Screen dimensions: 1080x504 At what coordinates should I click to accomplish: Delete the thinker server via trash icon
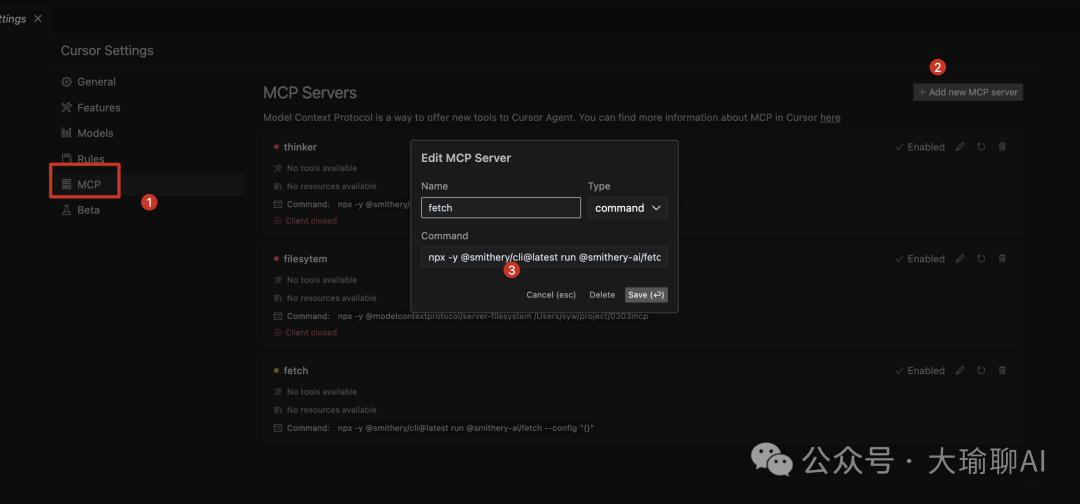click(x=1003, y=147)
